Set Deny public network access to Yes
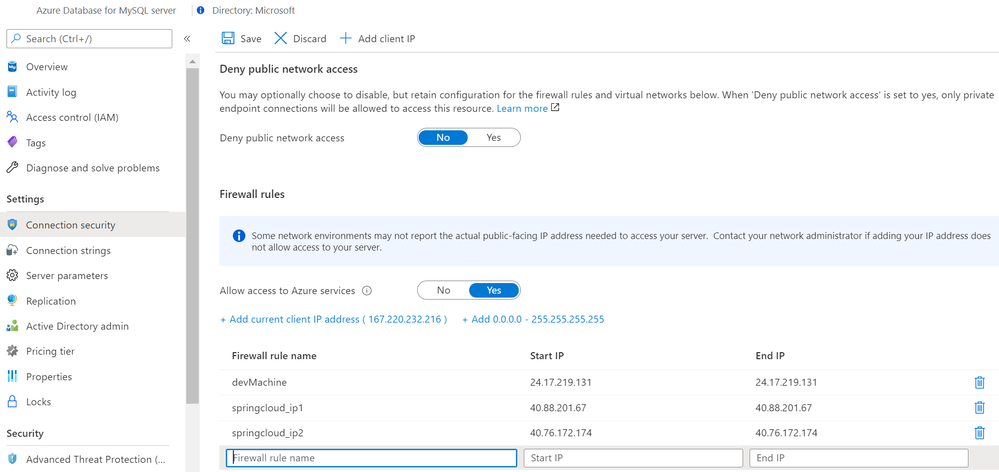 (x=494, y=138)
